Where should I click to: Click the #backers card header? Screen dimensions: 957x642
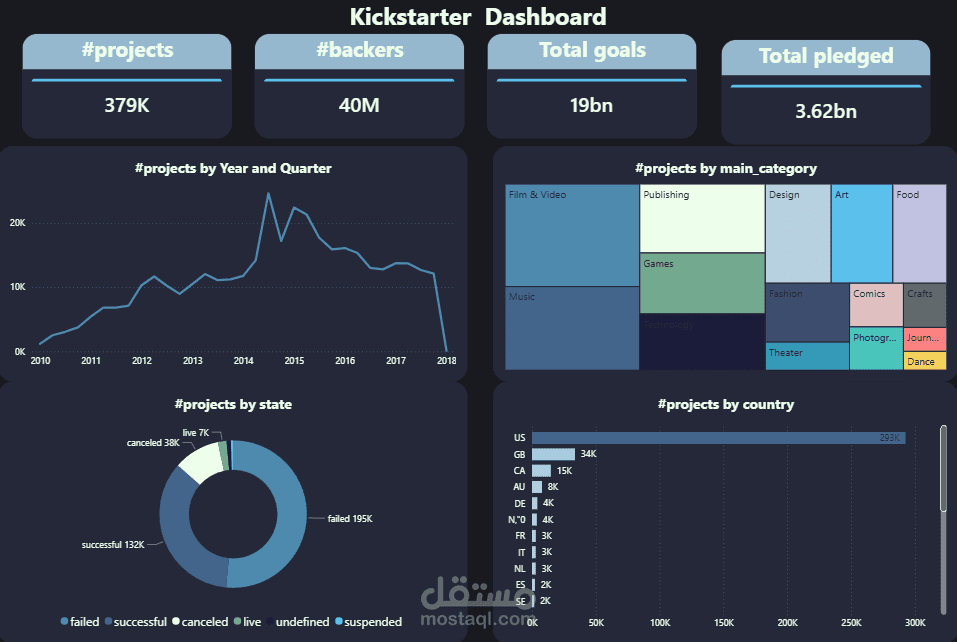359,51
